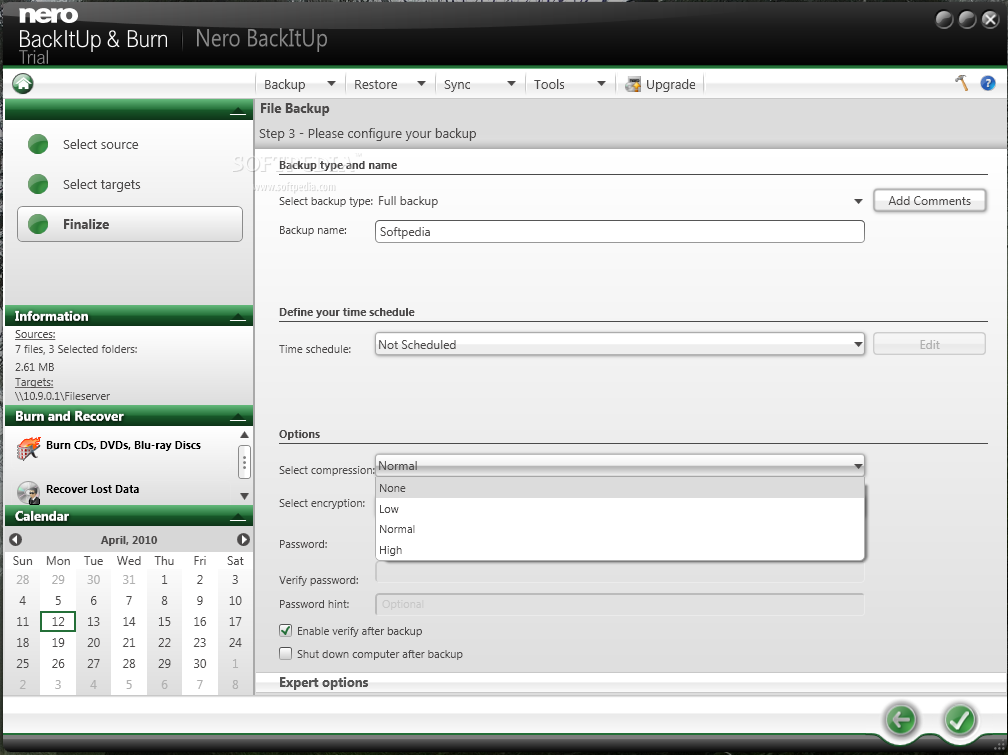The image size is (1008, 755).
Task: Select April 24 in the calendar
Action: [235, 642]
